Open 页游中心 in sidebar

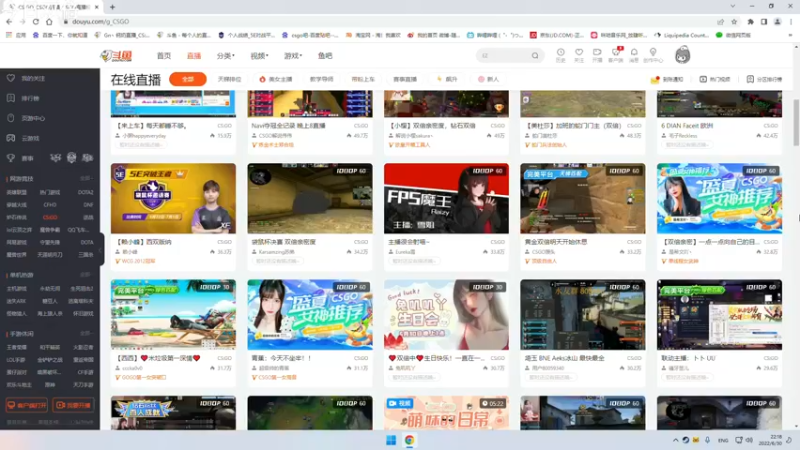click(x=33, y=118)
